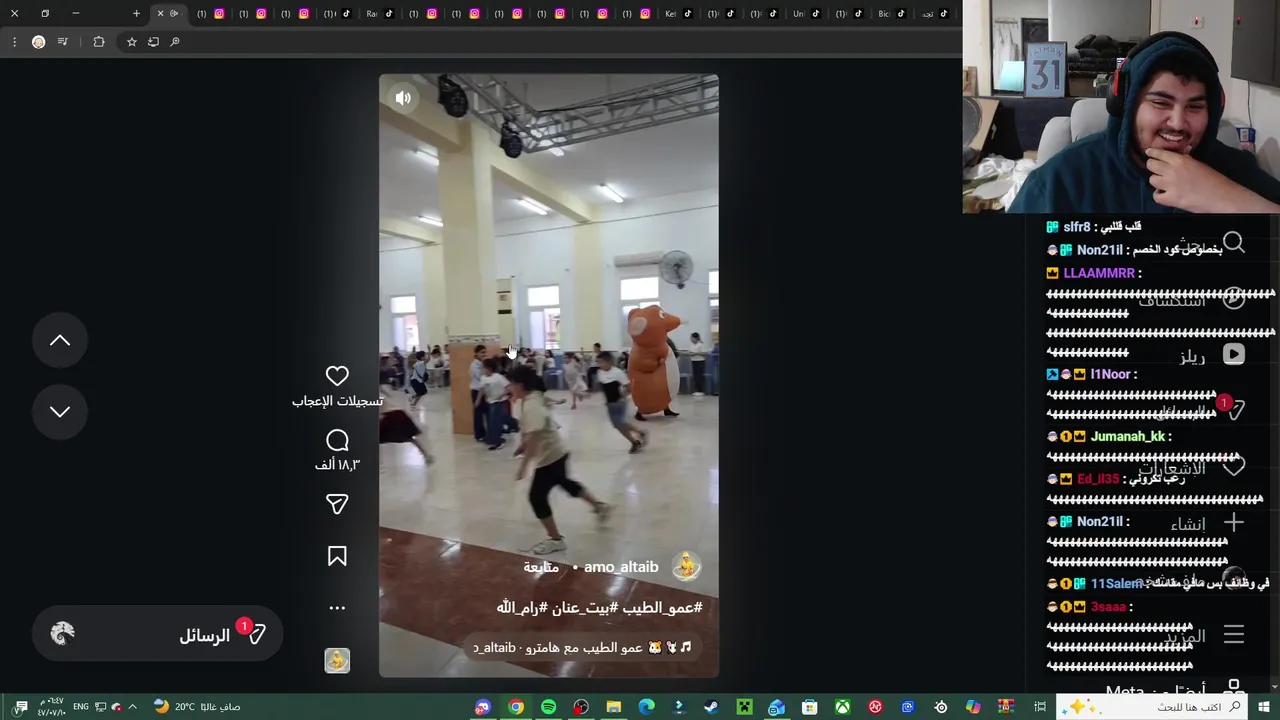This screenshot has width=1280, height=720.
Task: Like the reel with the heart icon
Action: click(x=337, y=376)
